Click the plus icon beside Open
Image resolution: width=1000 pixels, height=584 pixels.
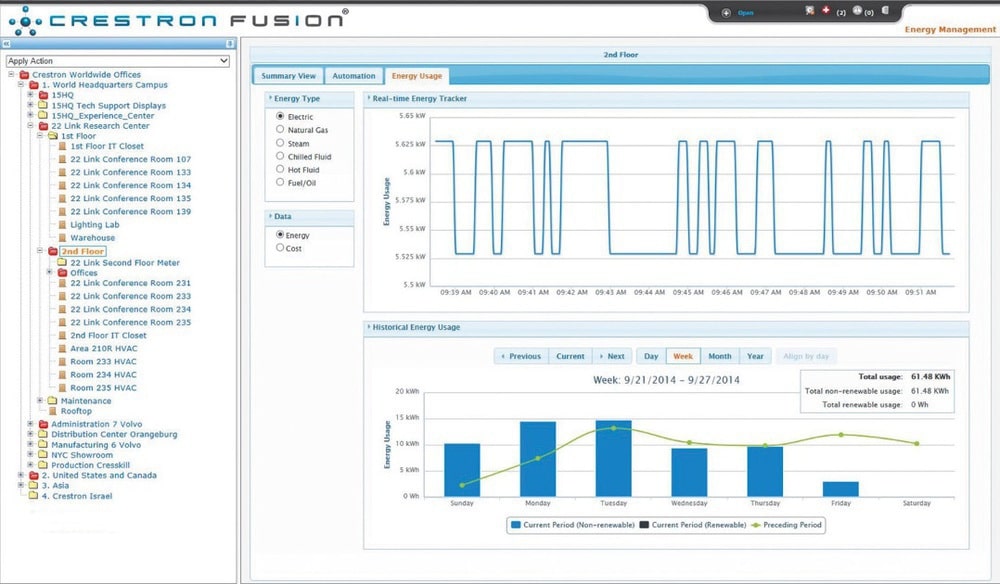(x=725, y=13)
